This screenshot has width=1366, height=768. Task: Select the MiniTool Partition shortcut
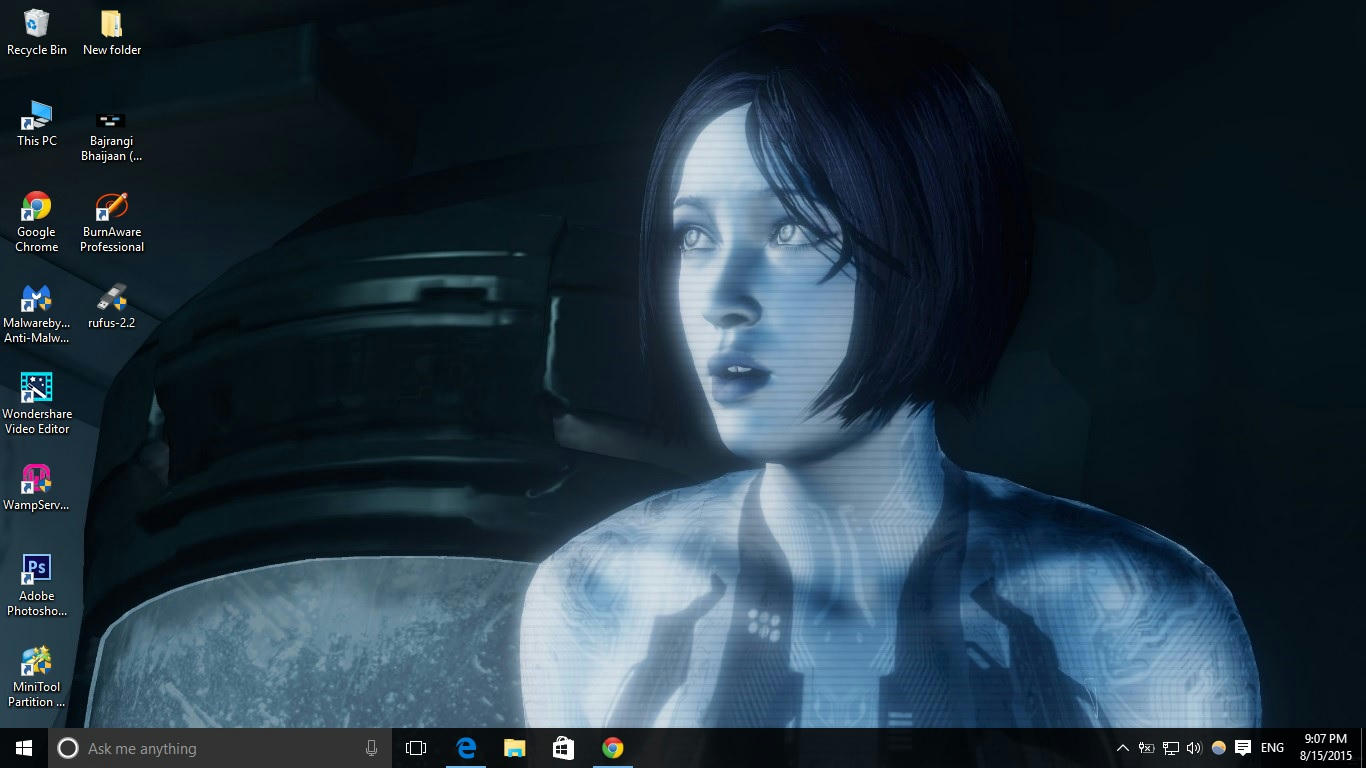click(37, 677)
